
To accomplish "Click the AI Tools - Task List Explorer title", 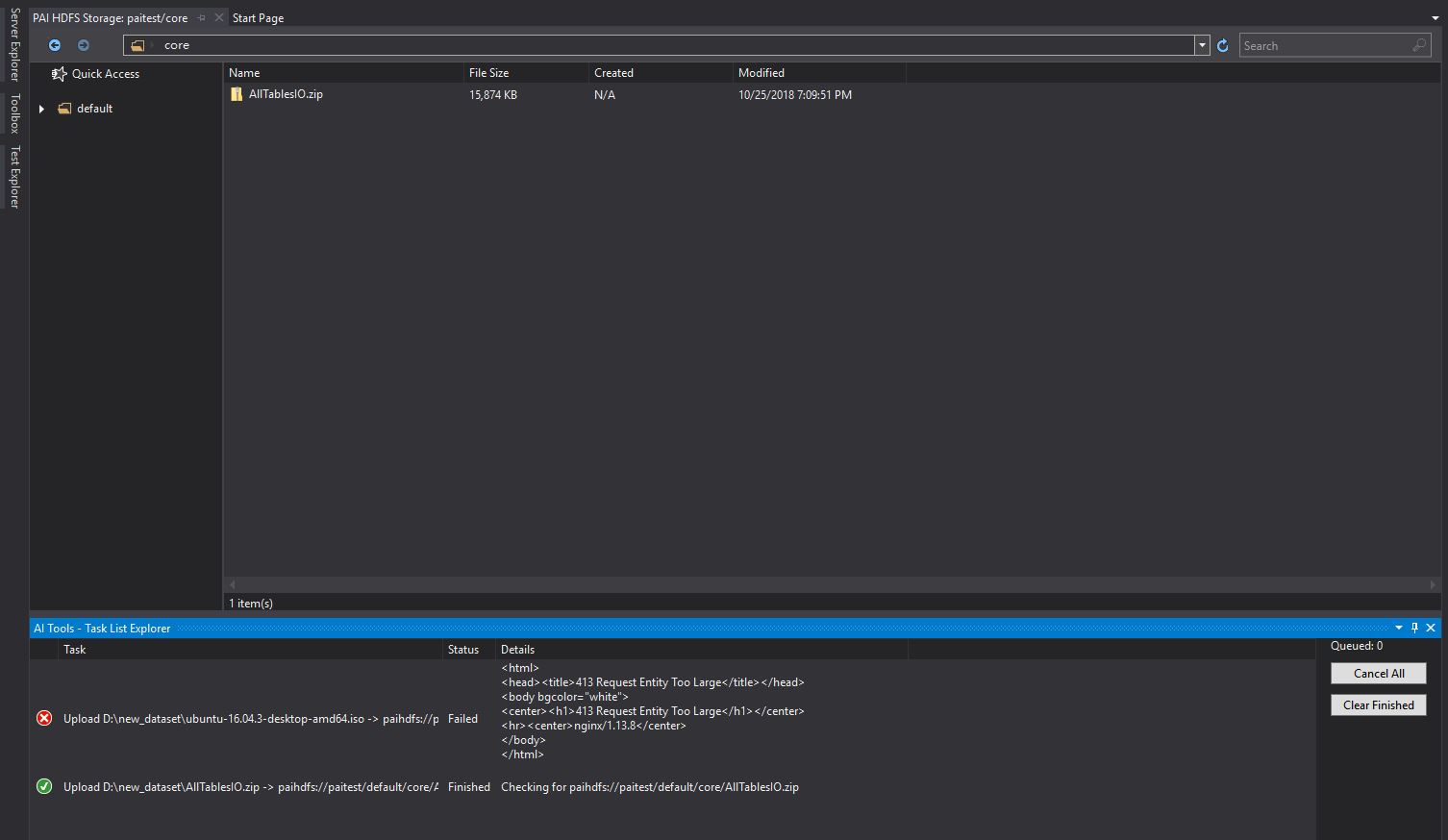I will [102, 629].
